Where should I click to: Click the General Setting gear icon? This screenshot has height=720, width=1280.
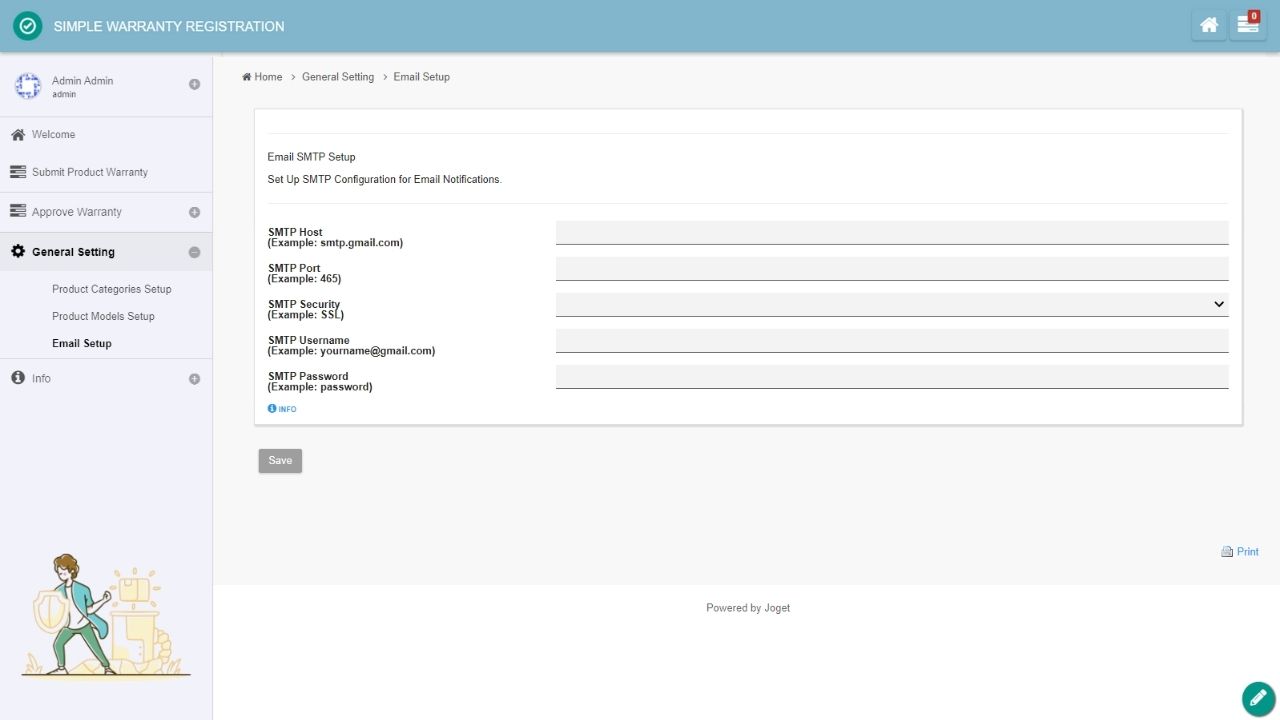tap(18, 252)
